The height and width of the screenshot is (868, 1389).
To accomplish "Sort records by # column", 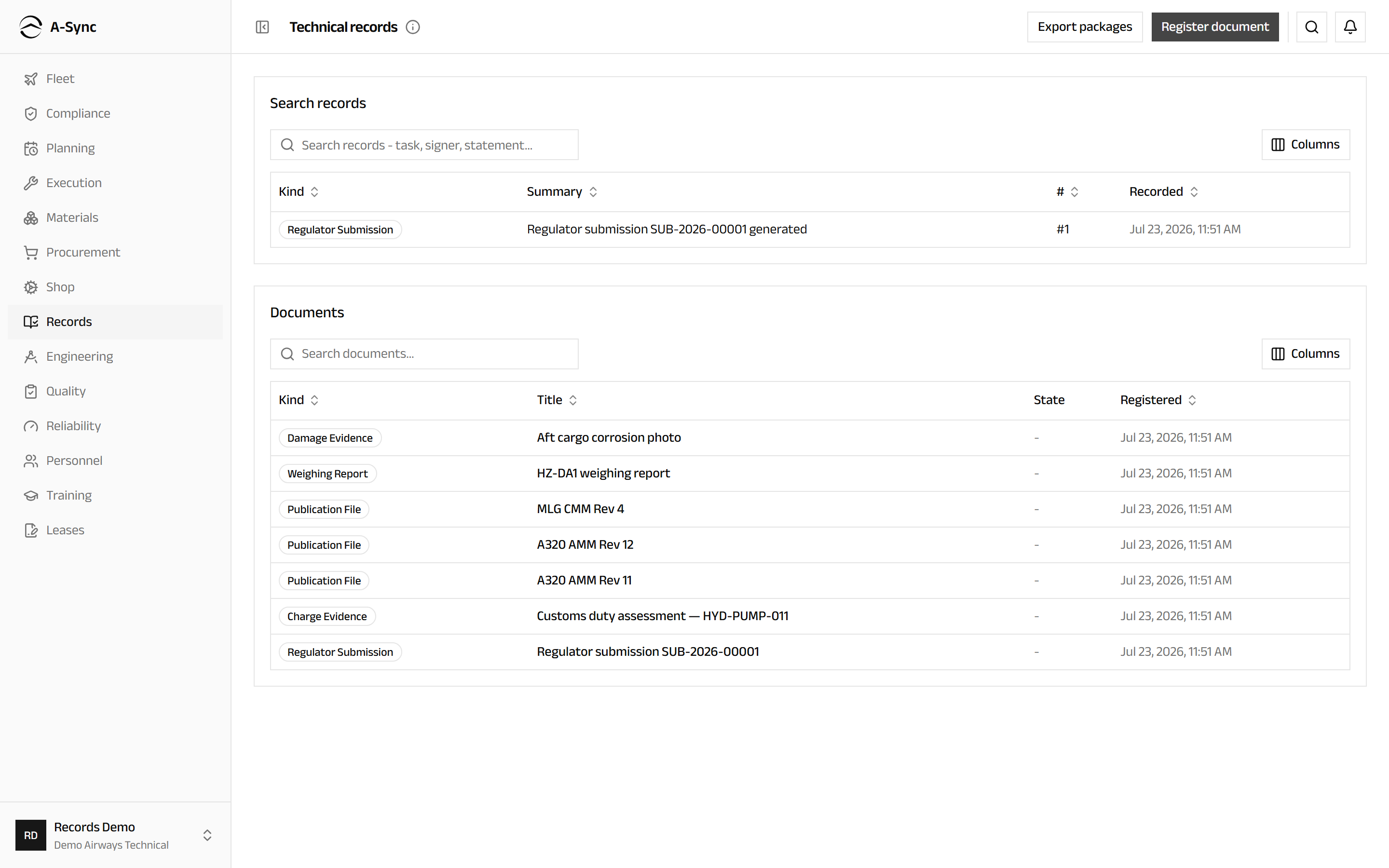I will [x=1068, y=192].
